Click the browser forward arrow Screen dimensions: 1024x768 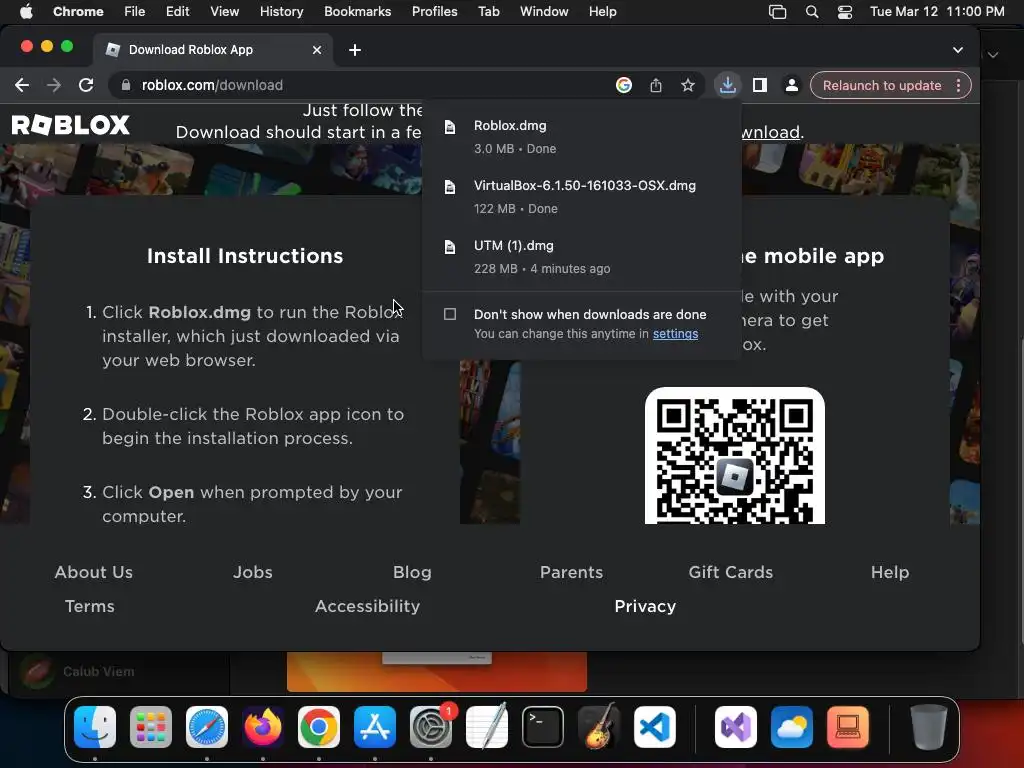[54, 85]
